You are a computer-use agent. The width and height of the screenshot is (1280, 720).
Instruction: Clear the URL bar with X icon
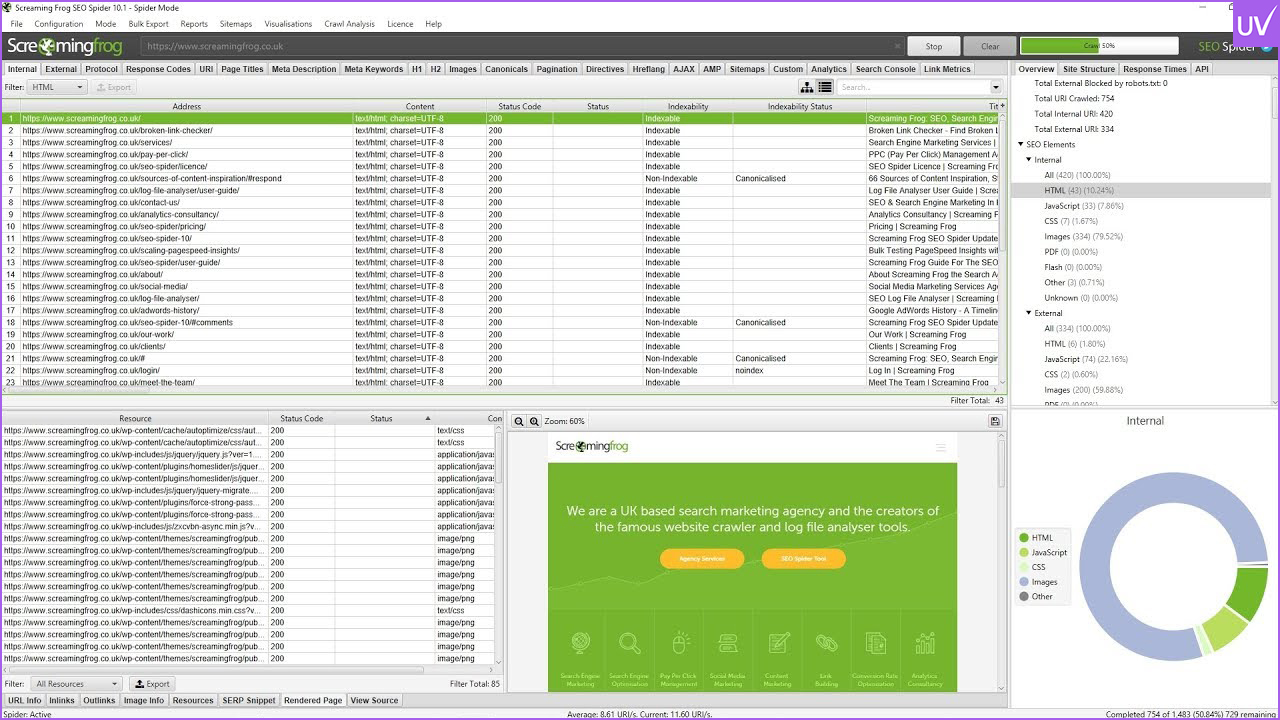pos(897,46)
